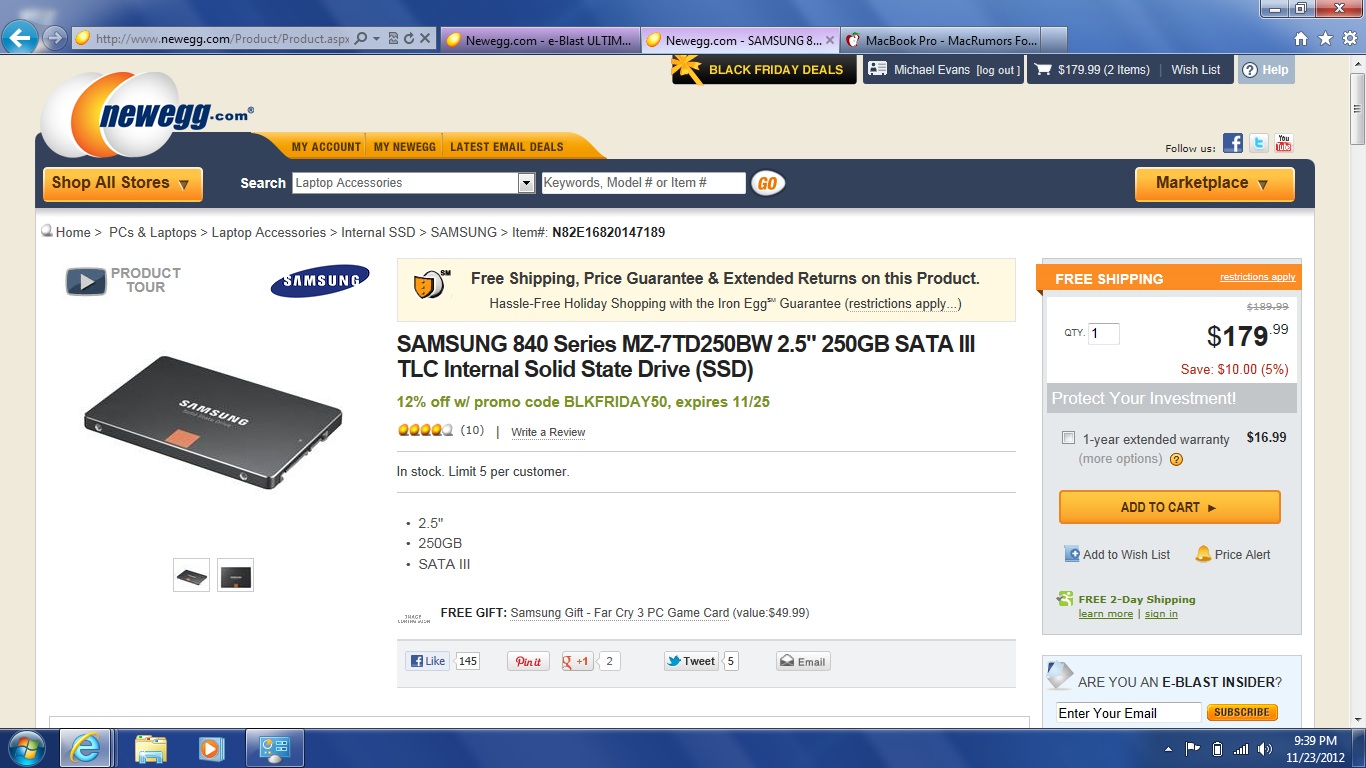This screenshot has height=768, width=1366.
Task: Open the Wish List link
Action: 1196,70
